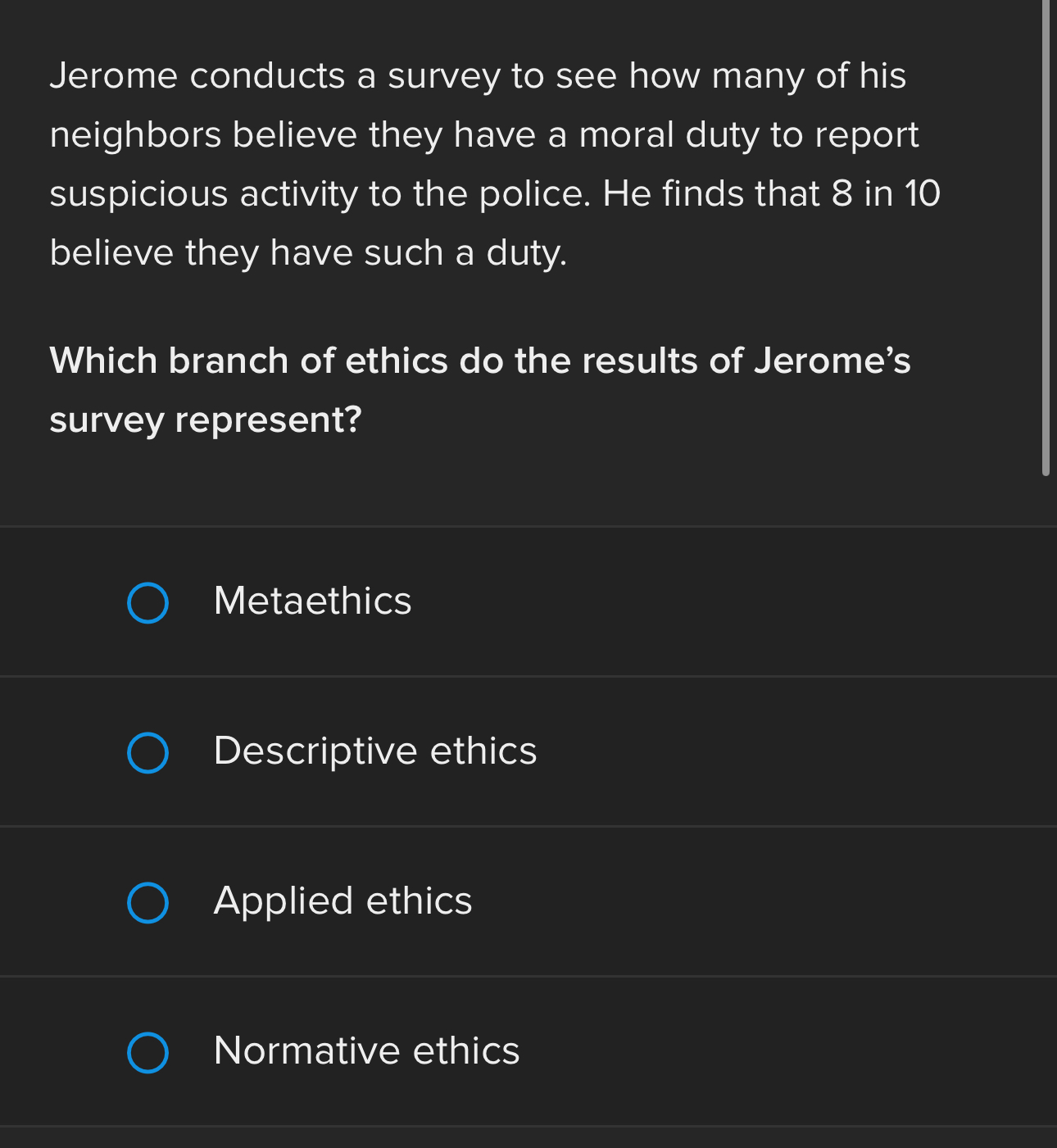Click the Metaethics answer label
The width and height of the screenshot is (1057, 1148).
click(x=312, y=601)
